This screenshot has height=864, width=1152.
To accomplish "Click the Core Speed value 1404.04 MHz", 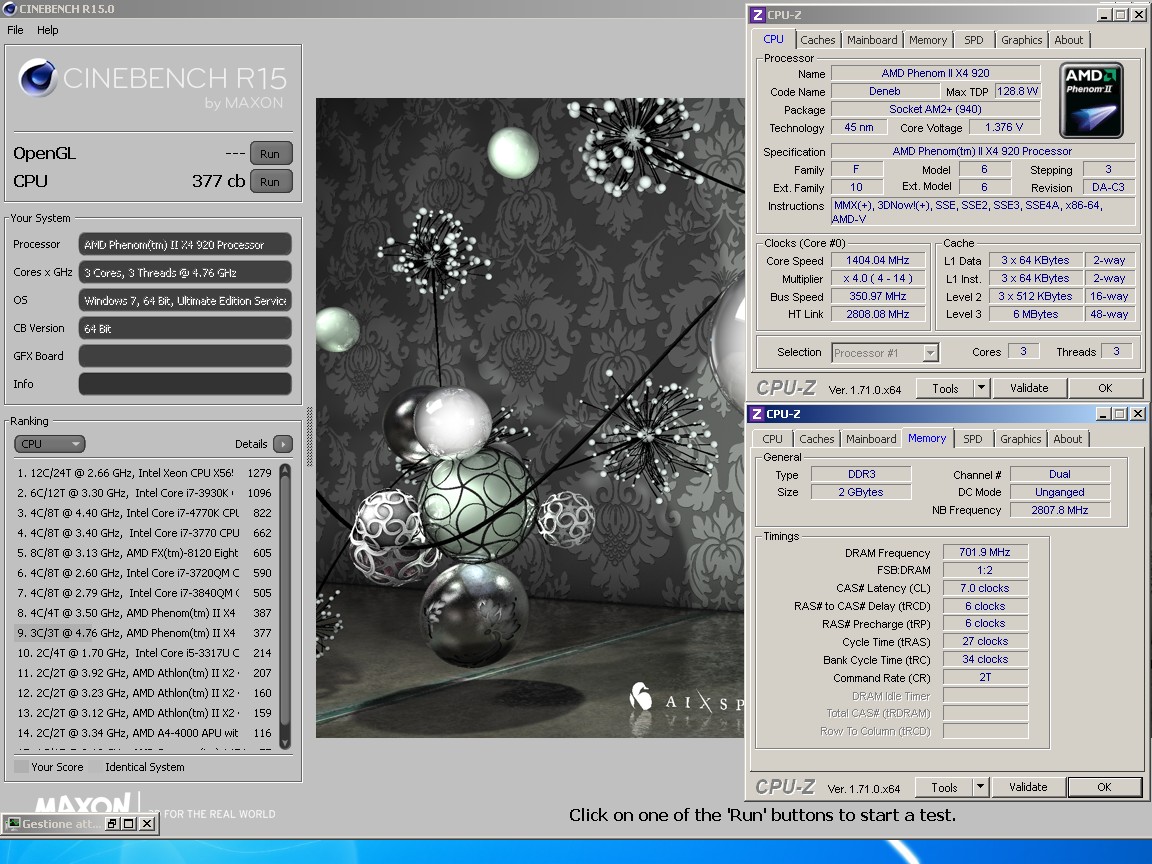I will pos(877,260).
